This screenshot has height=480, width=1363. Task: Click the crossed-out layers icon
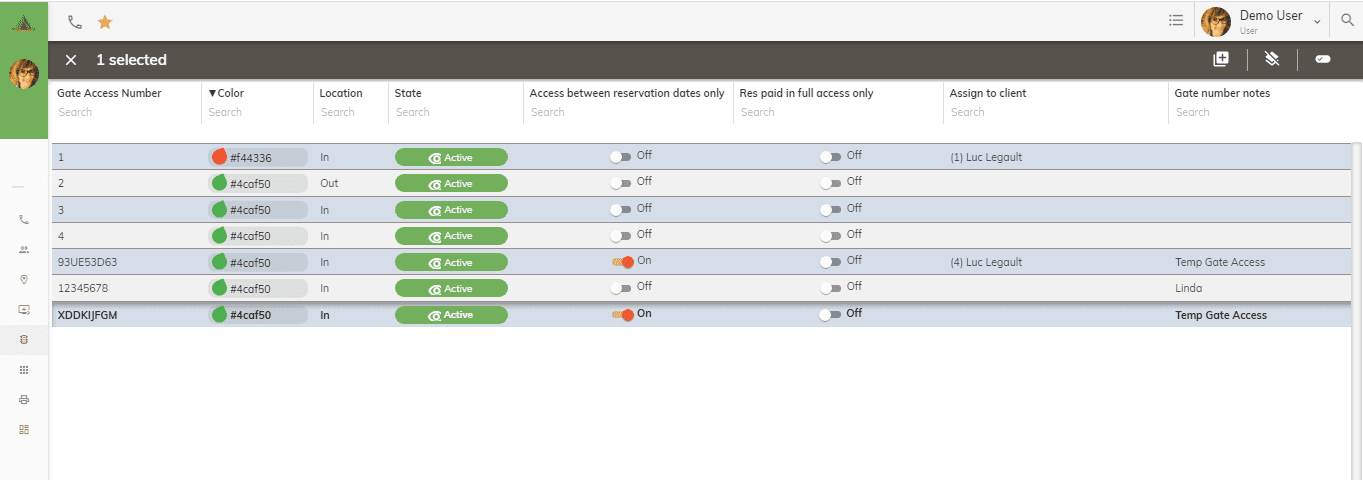[x=1272, y=60]
